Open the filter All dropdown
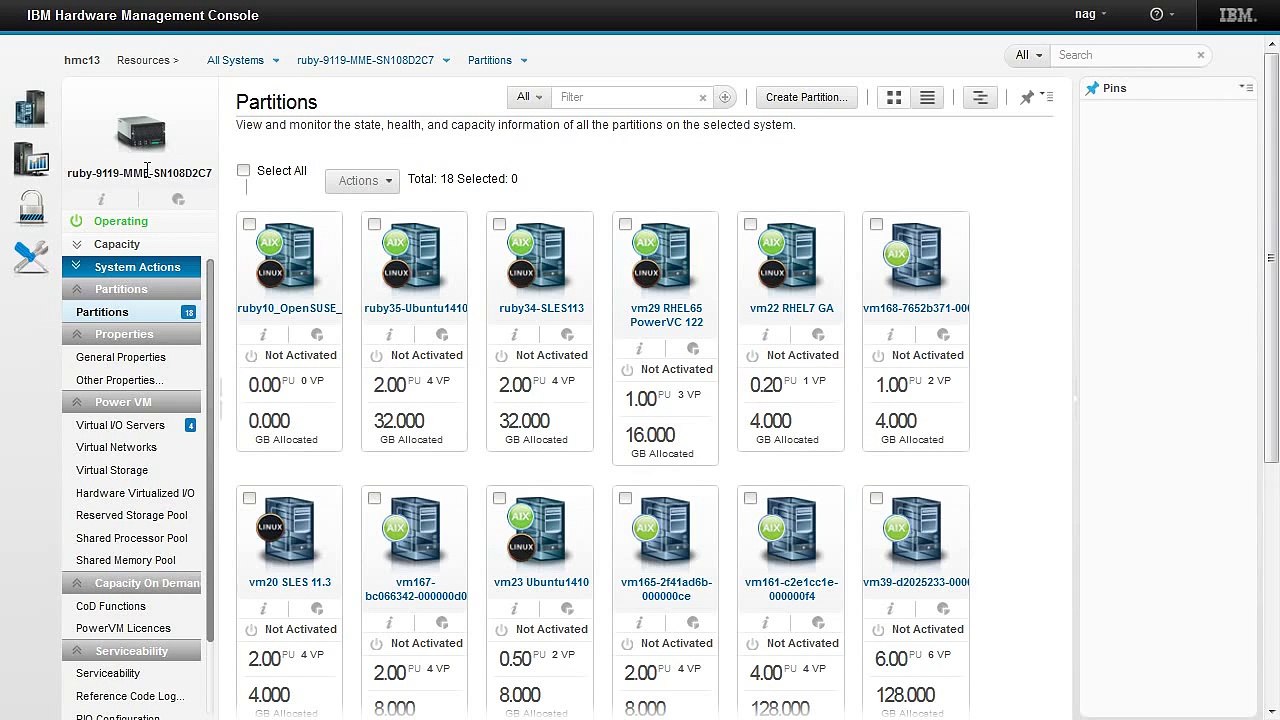The height and width of the screenshot is (720, 1280). (529, 97)
